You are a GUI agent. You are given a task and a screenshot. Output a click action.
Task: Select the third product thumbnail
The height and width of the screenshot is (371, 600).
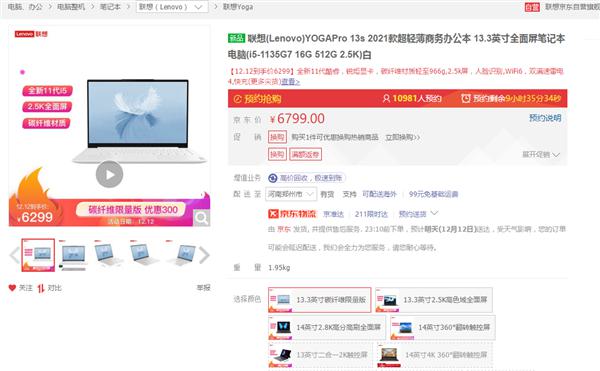tap(109, 255)
